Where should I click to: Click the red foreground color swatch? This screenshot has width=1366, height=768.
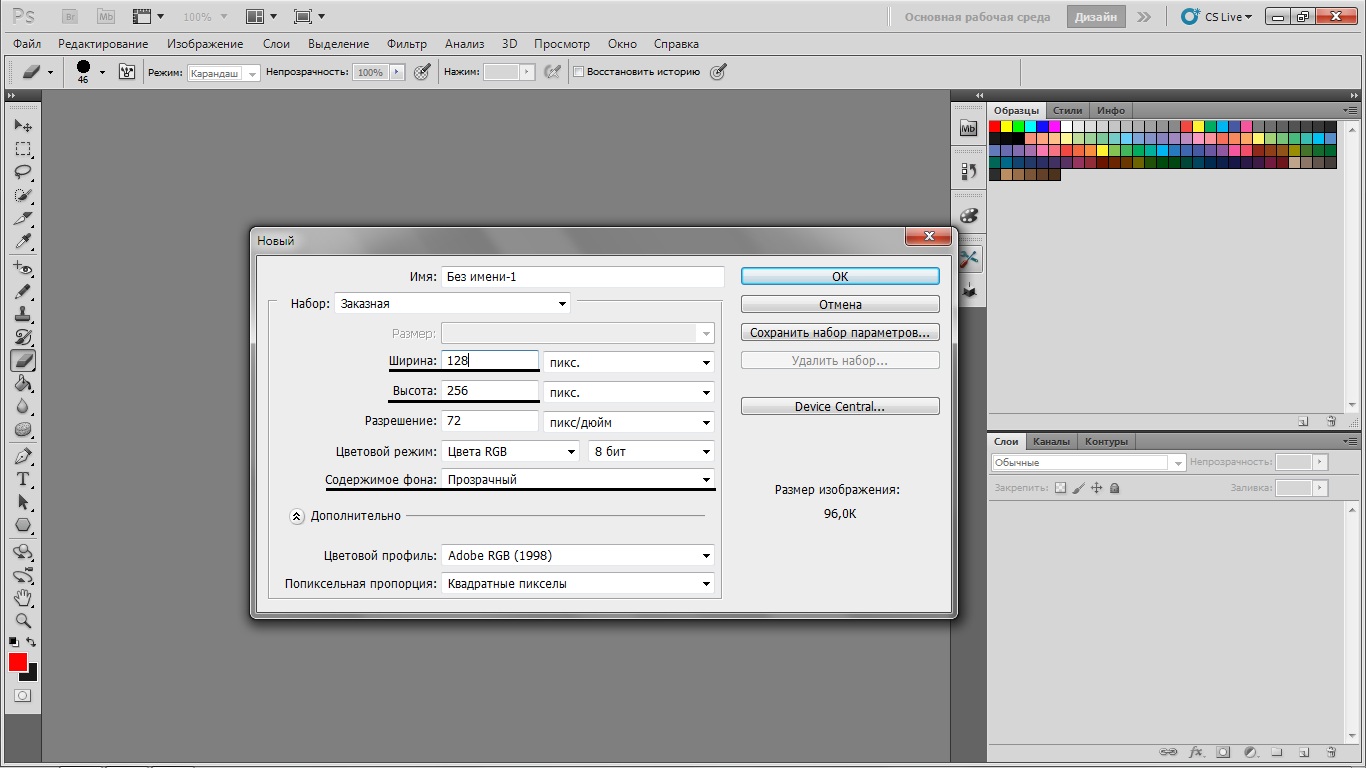pos(18,662)
